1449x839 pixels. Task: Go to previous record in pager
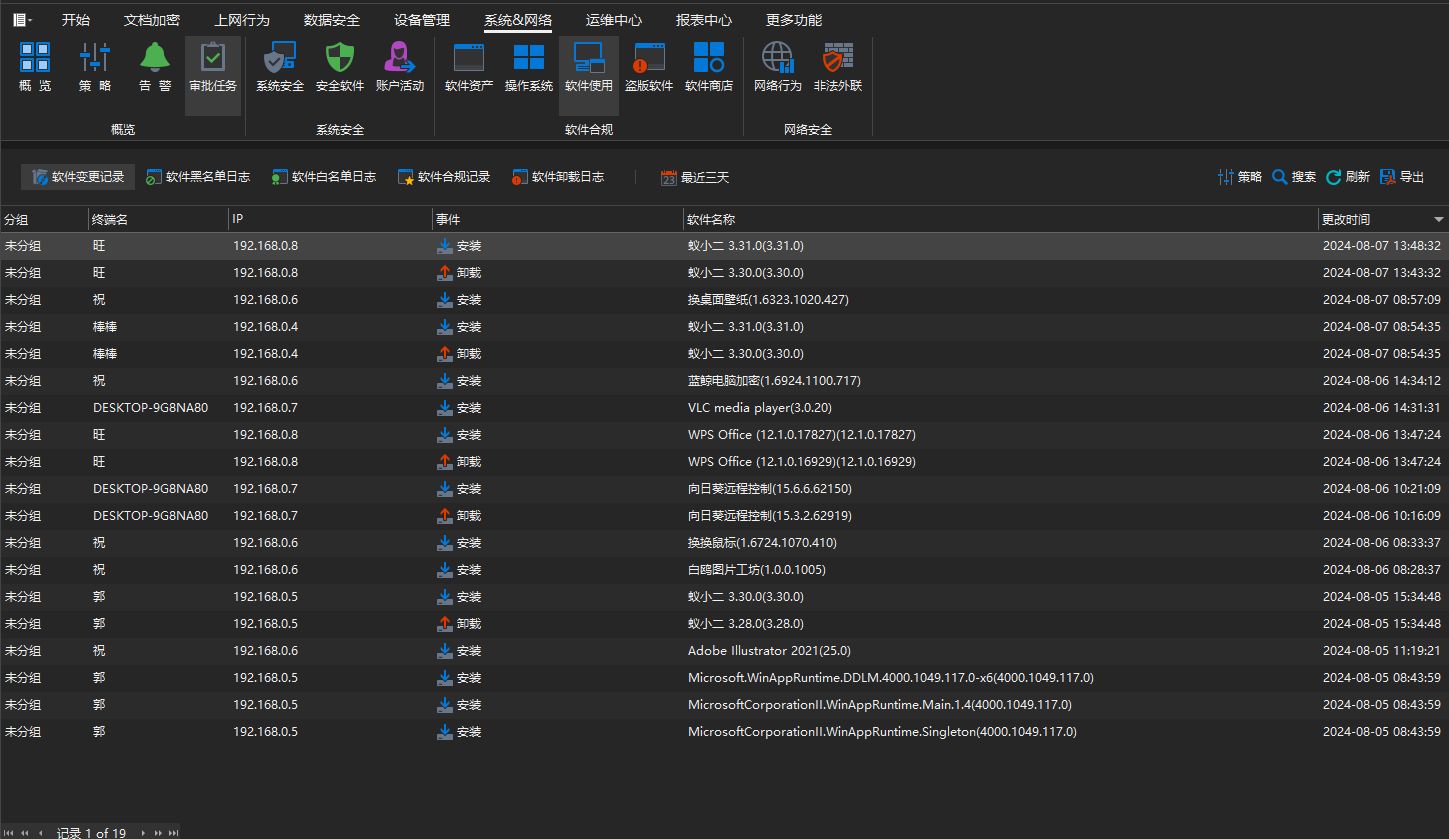tap(40, 832)
